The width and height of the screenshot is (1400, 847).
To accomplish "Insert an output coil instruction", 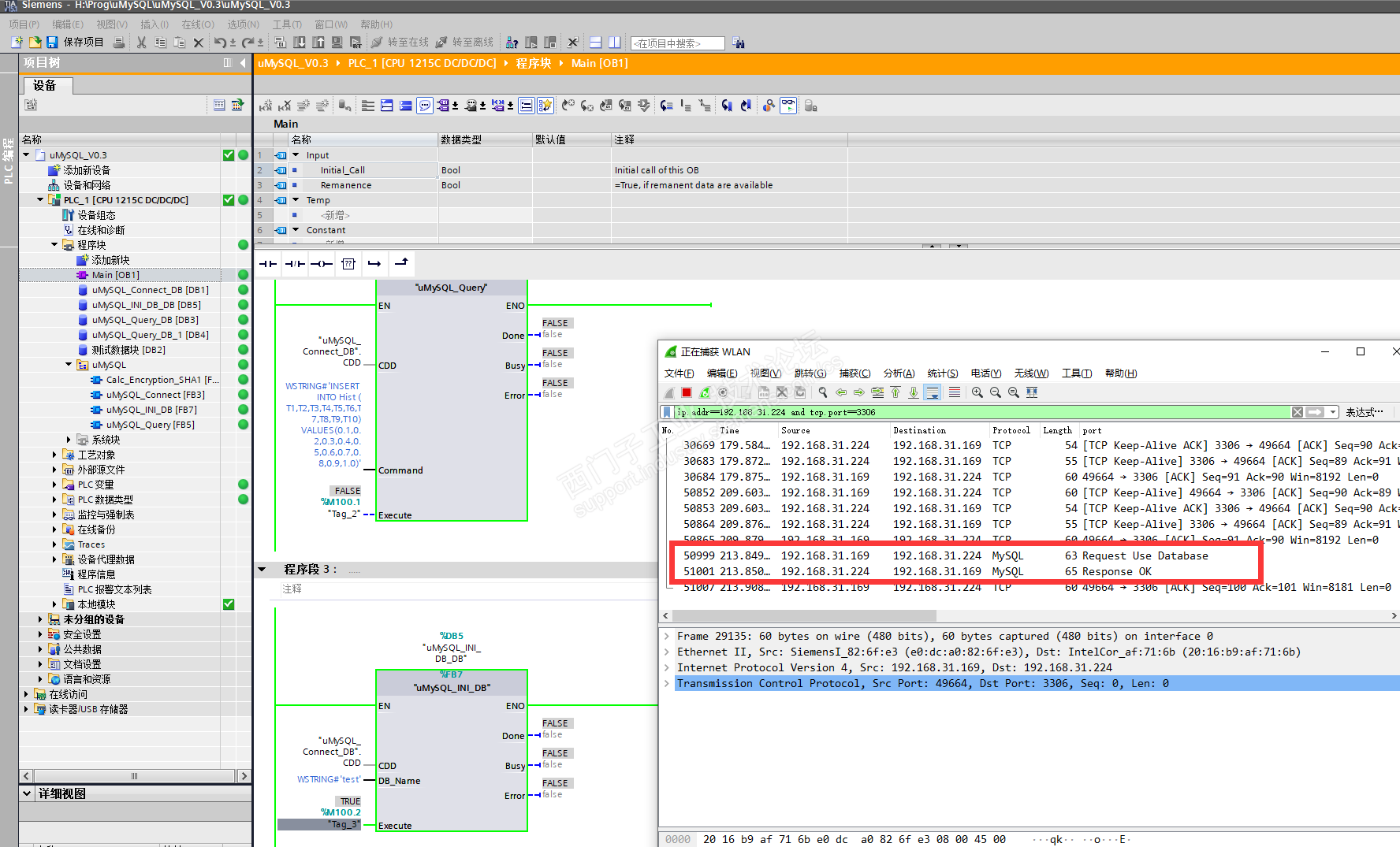I will coord(321,264).
